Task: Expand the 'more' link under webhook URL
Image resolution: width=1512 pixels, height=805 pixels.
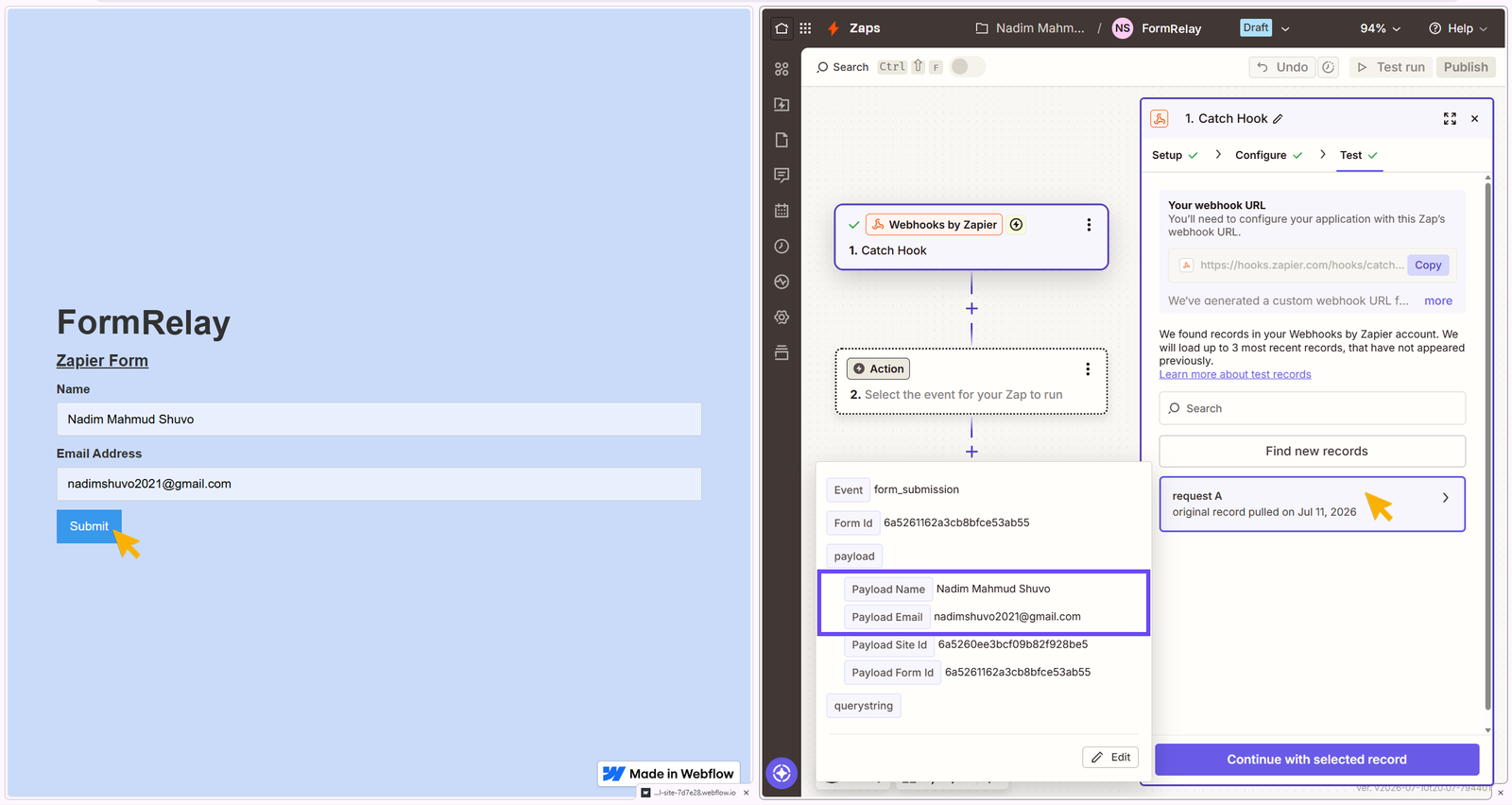Action: (1438, 300)
